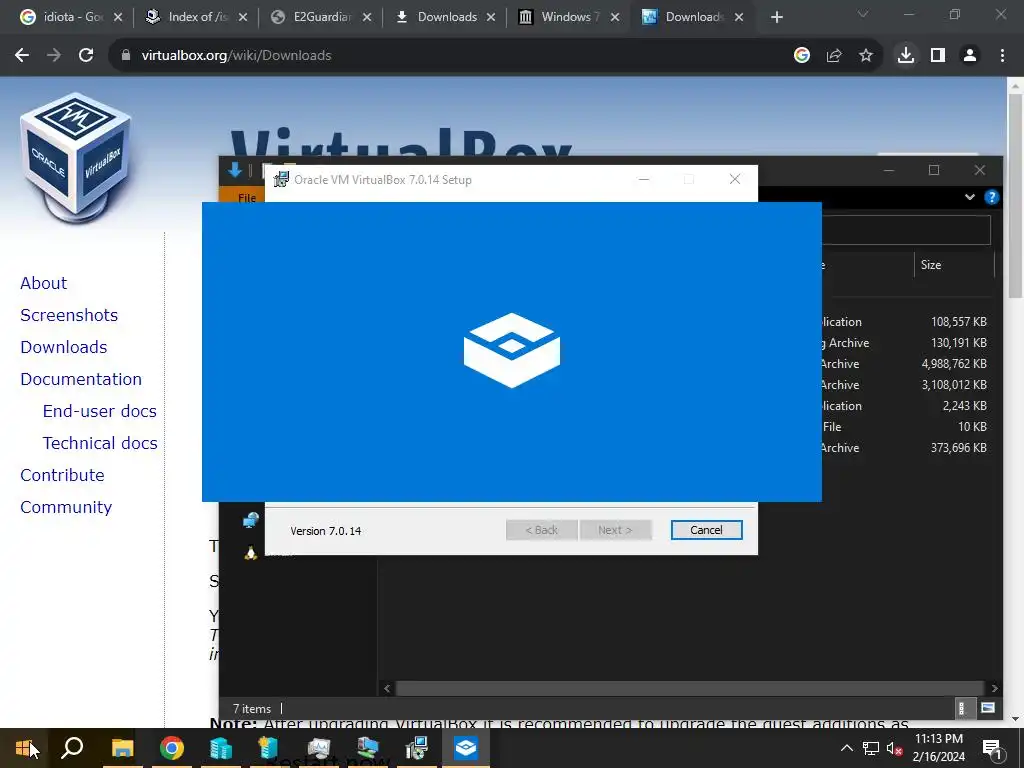Viewport: 1024px width, 768px height.
Task: Click Chrome's forward navigation arrow
Action: click(x=54, y=56)
